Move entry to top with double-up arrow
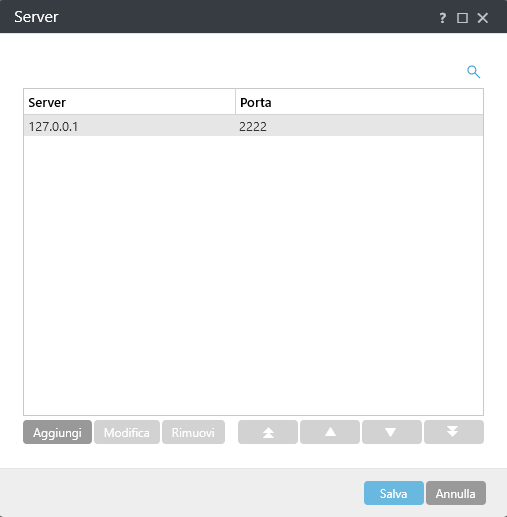507x517 pixels. pos(268,432)
